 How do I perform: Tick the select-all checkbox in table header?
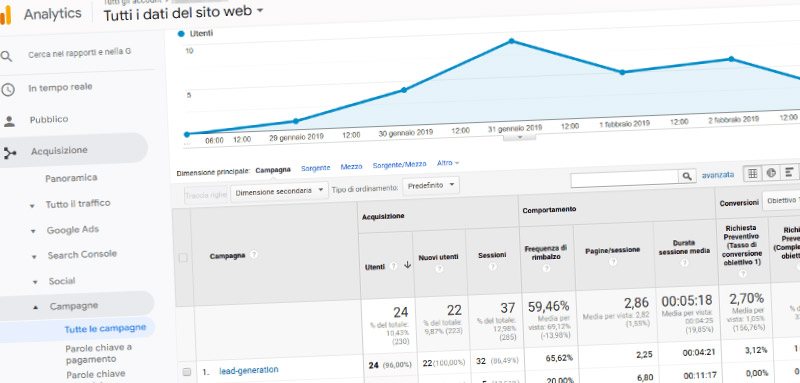183,258
